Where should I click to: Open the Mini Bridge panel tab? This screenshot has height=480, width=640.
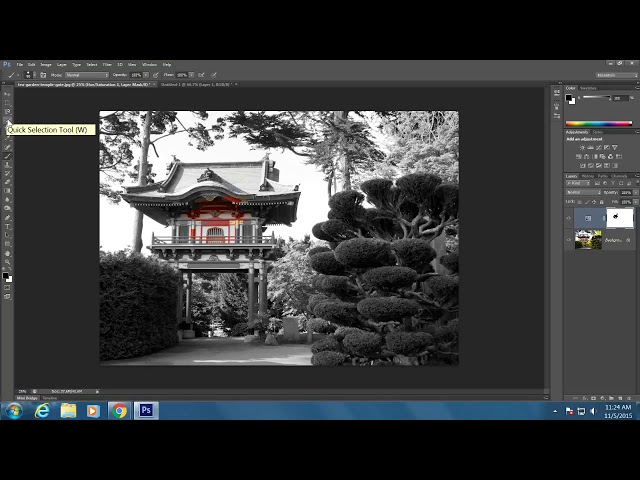point(27,398)
